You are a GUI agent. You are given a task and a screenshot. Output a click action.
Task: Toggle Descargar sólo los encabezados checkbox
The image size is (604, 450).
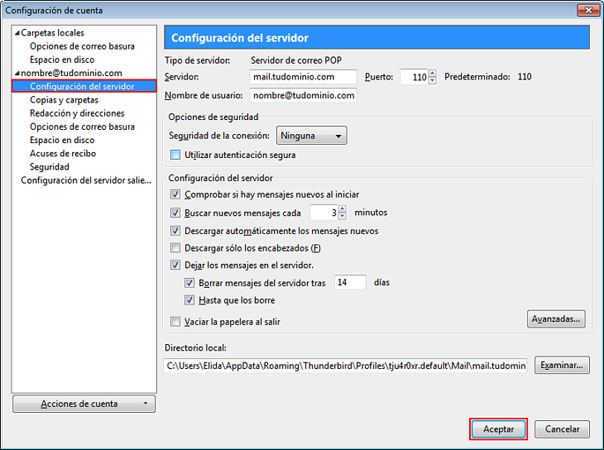coord(175,248)
